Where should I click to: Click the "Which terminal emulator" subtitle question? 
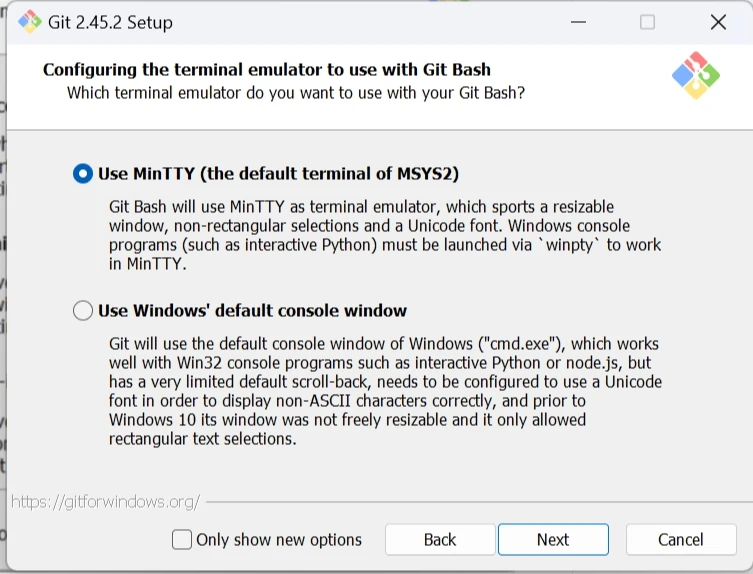(296, 93)
